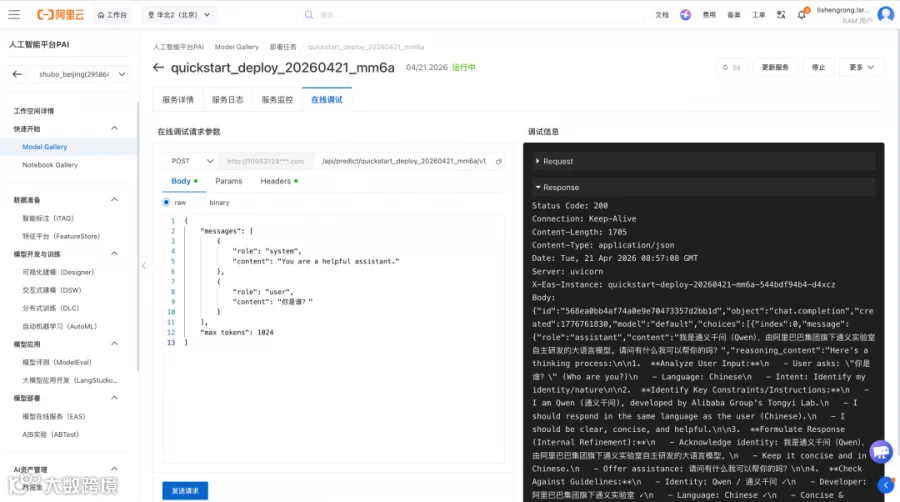Collapse the AI资产管理 section
The width and height of the screenshot is (900, 502).
114,469
